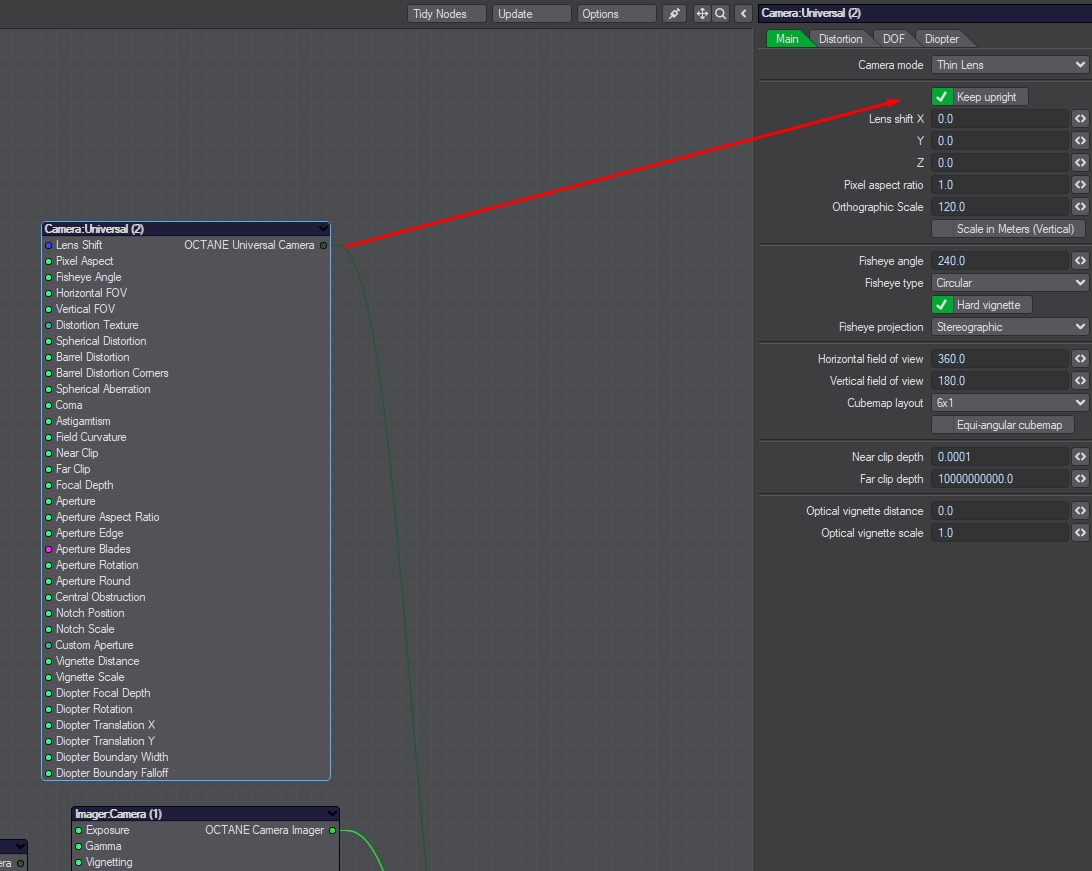Image resolution: width=1092 pixels, height=871 pixels.
Task: Enable Scale in Meters (Vertical) option
Action: tap(1007, 229)
